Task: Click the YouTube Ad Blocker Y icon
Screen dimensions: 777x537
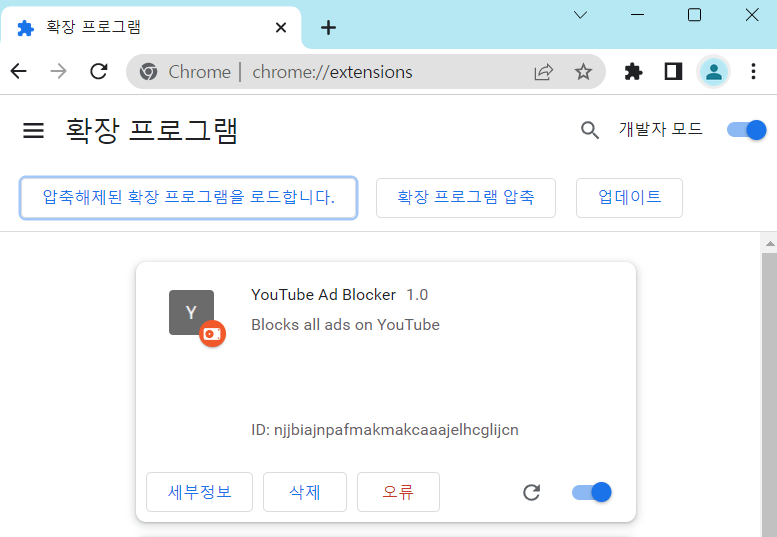Action: point(191,312)
